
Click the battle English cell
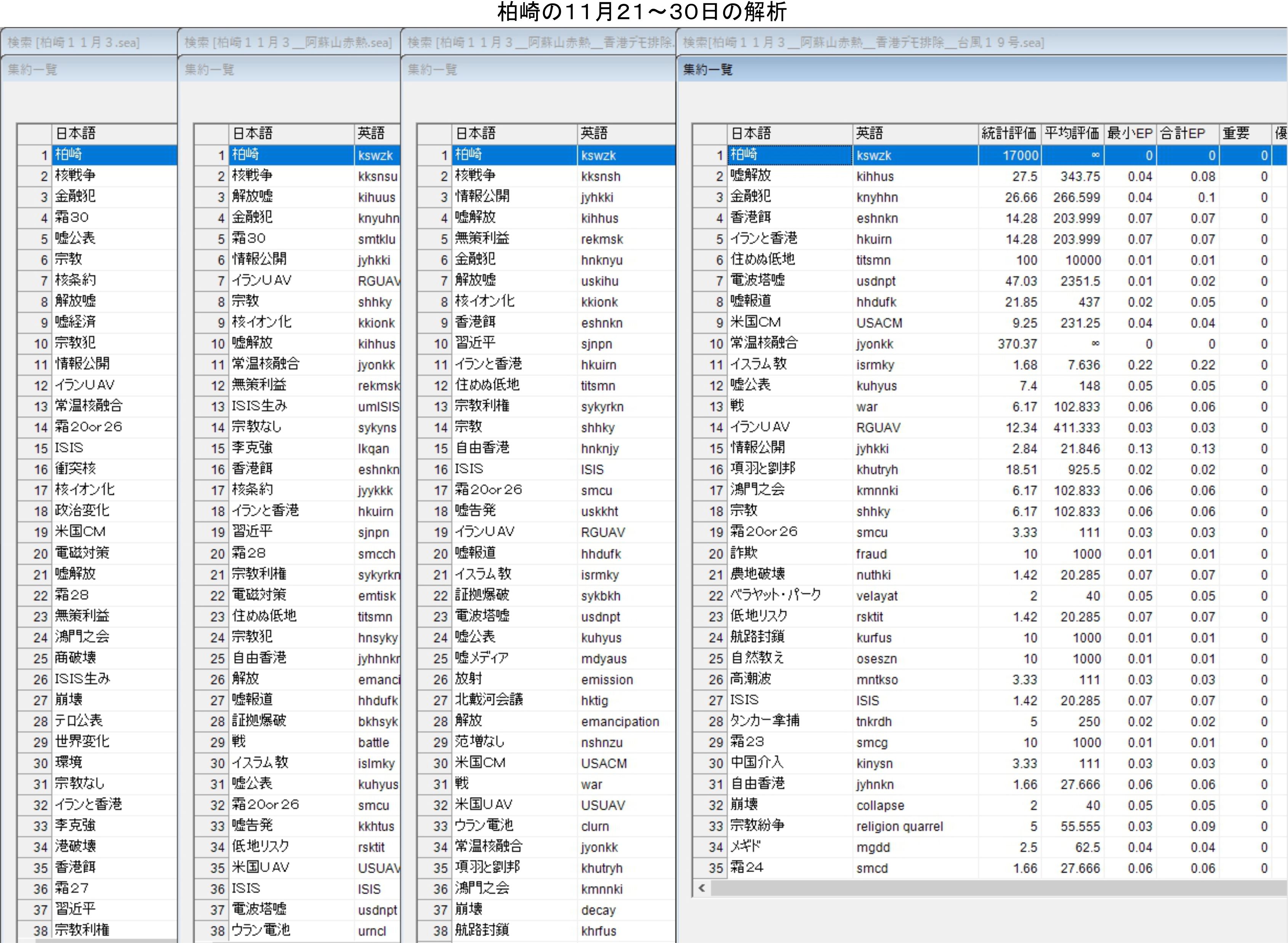point(373,743)
